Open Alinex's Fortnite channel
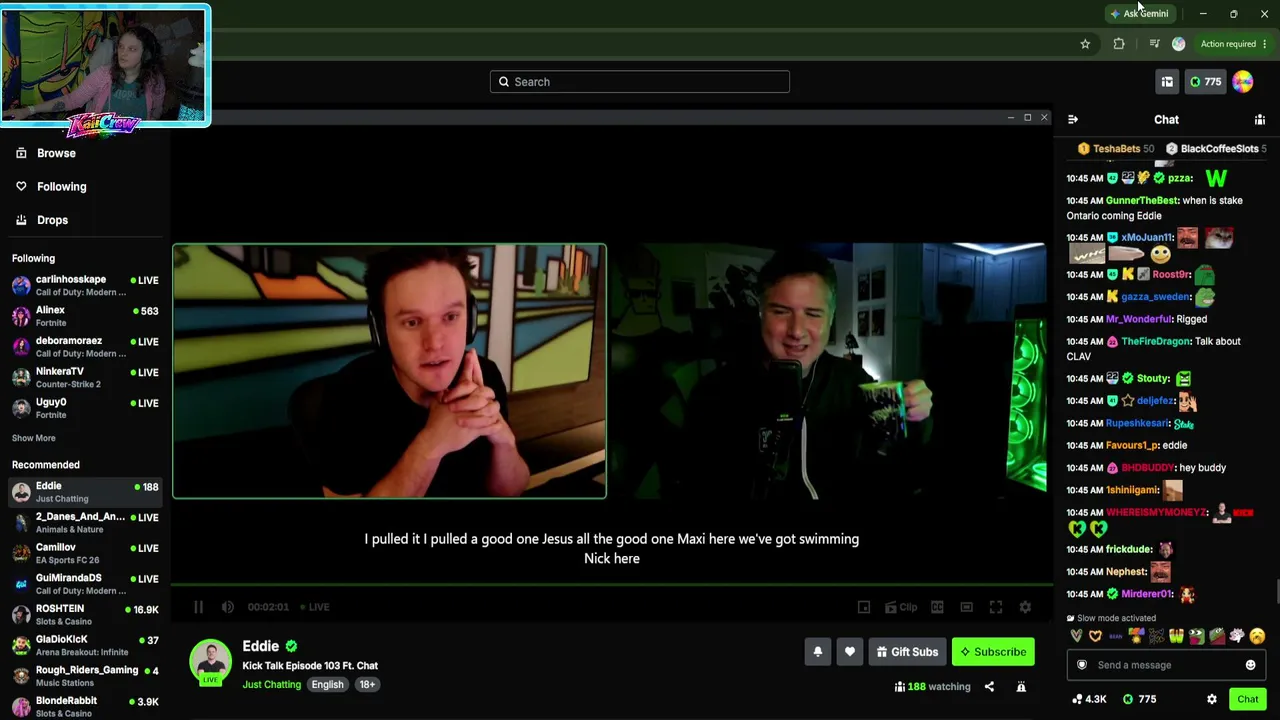This screenshot has height=720, width=1280. (85, 316)
